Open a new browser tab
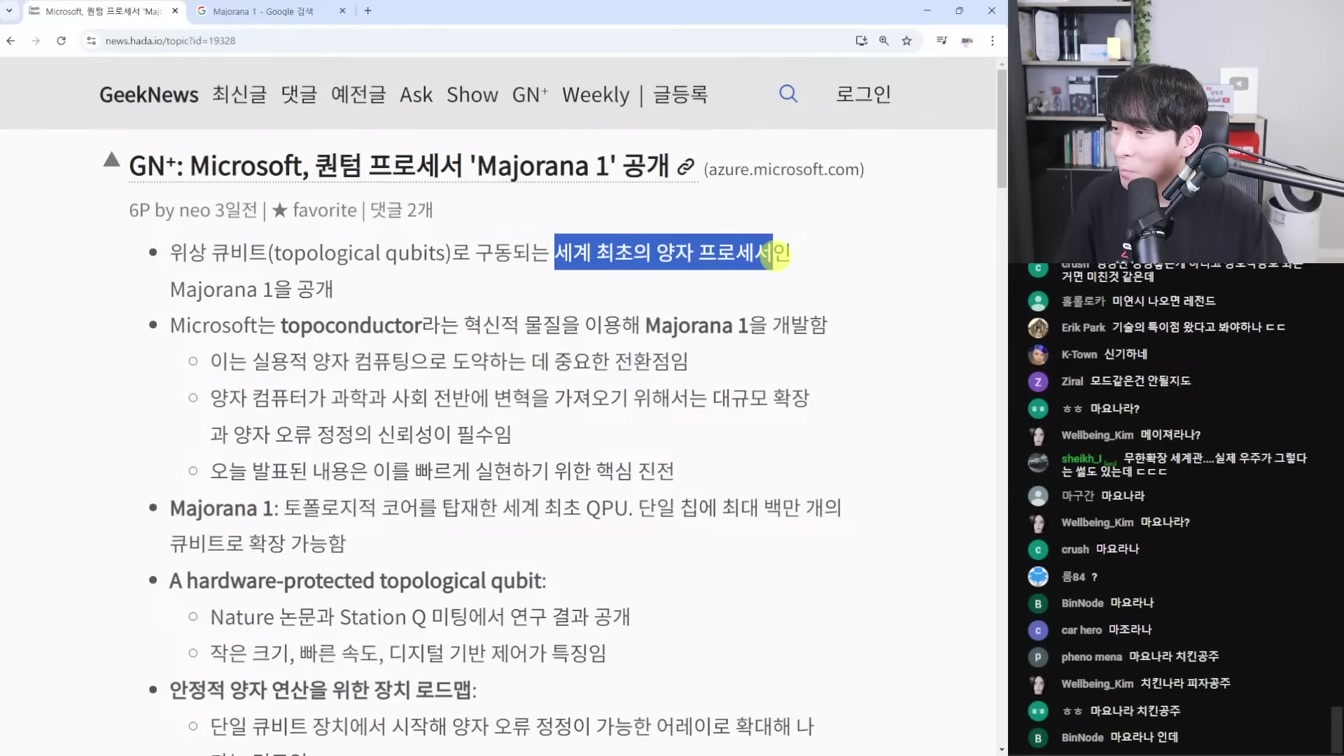 pos(368,11)
